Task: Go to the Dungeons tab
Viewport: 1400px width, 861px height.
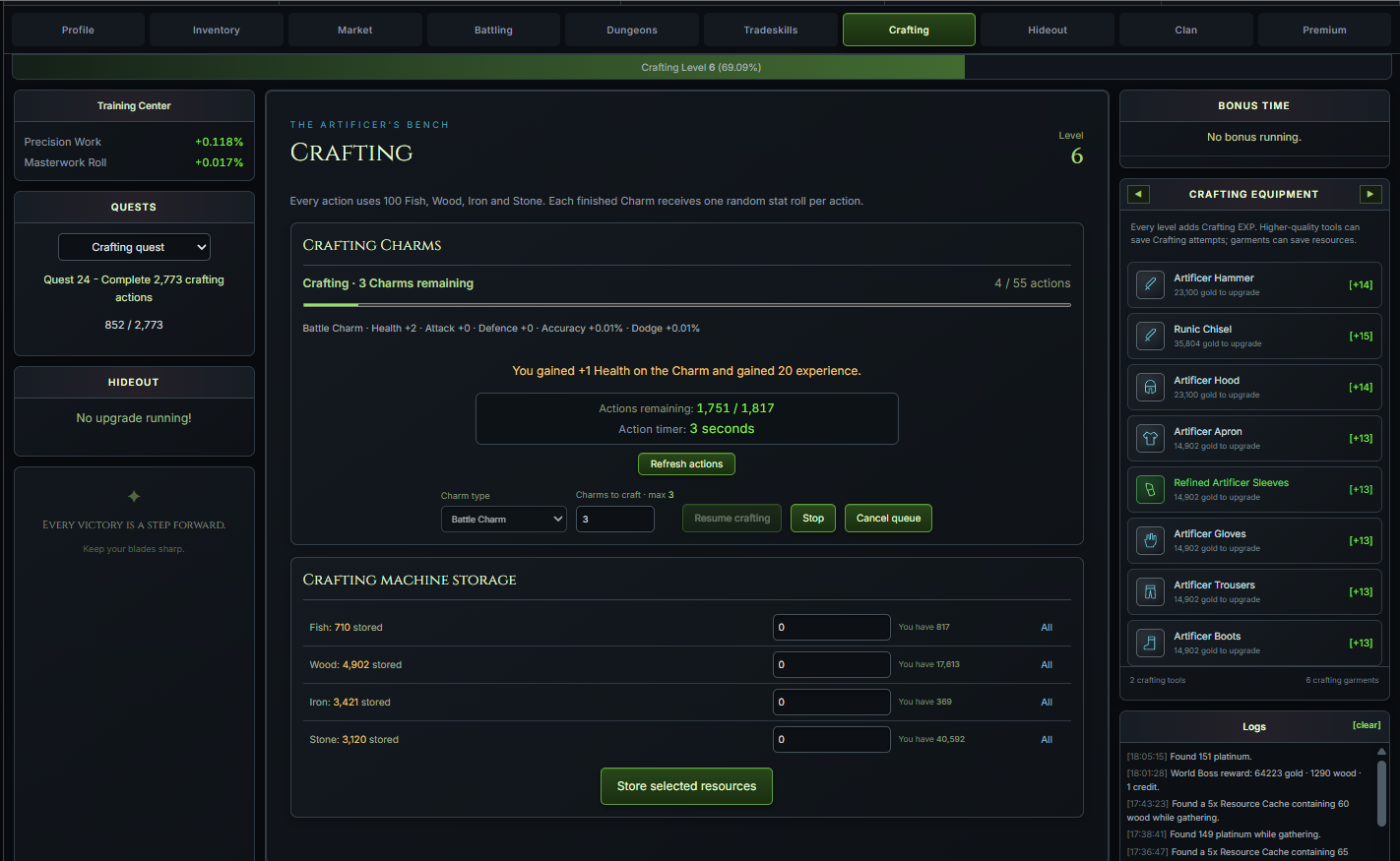Action: click(632, 30)
